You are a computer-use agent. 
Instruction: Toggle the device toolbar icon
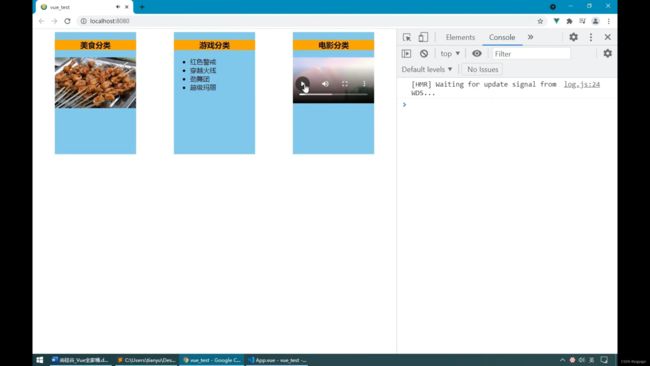click(423, 37)
